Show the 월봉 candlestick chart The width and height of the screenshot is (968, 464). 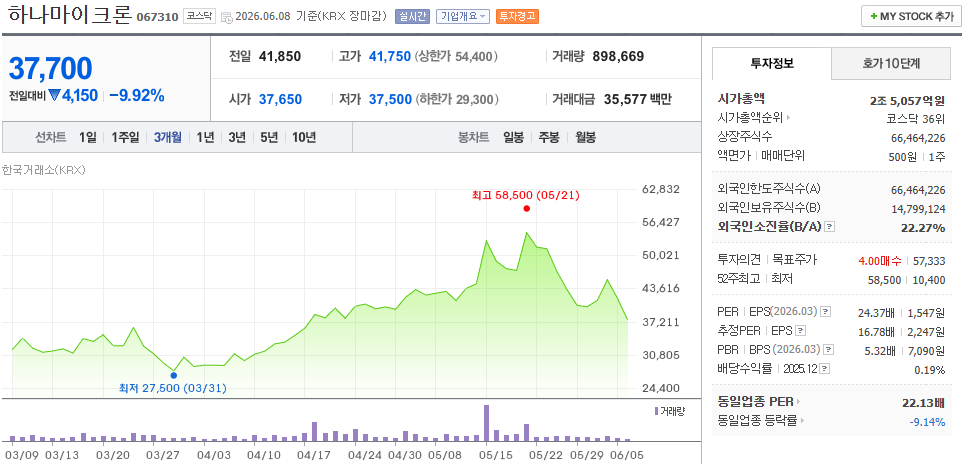[x=585, y=137]
